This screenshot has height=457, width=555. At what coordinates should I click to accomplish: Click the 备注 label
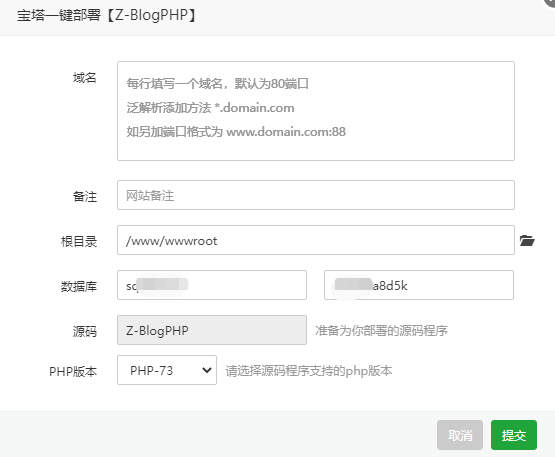85,196
